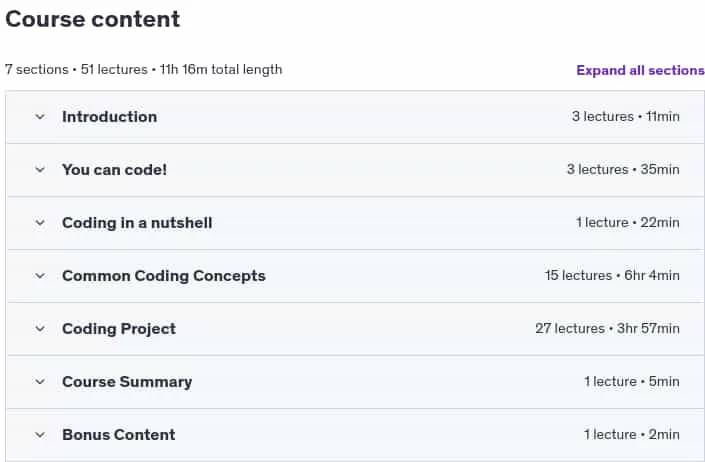Click the chevron next to Coding Project
705x462 pixels.
pos(40,329)
